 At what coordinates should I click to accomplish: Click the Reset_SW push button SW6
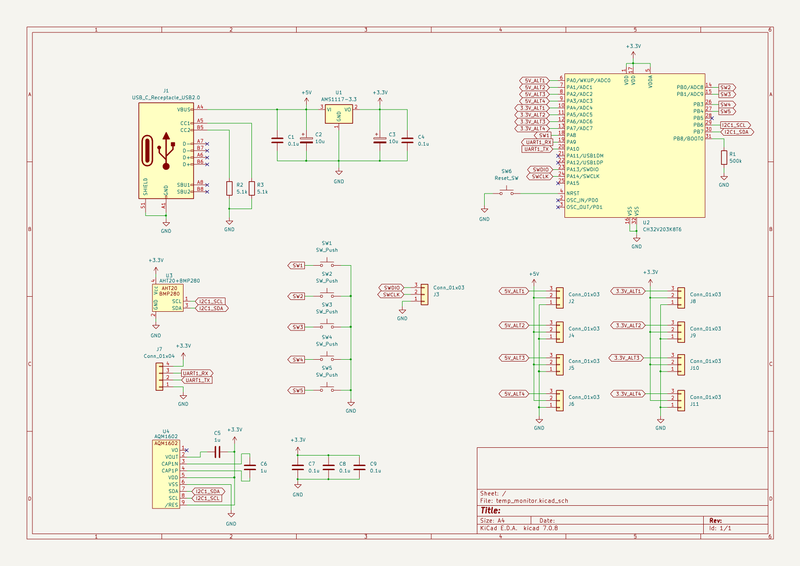tap(510, 192)
